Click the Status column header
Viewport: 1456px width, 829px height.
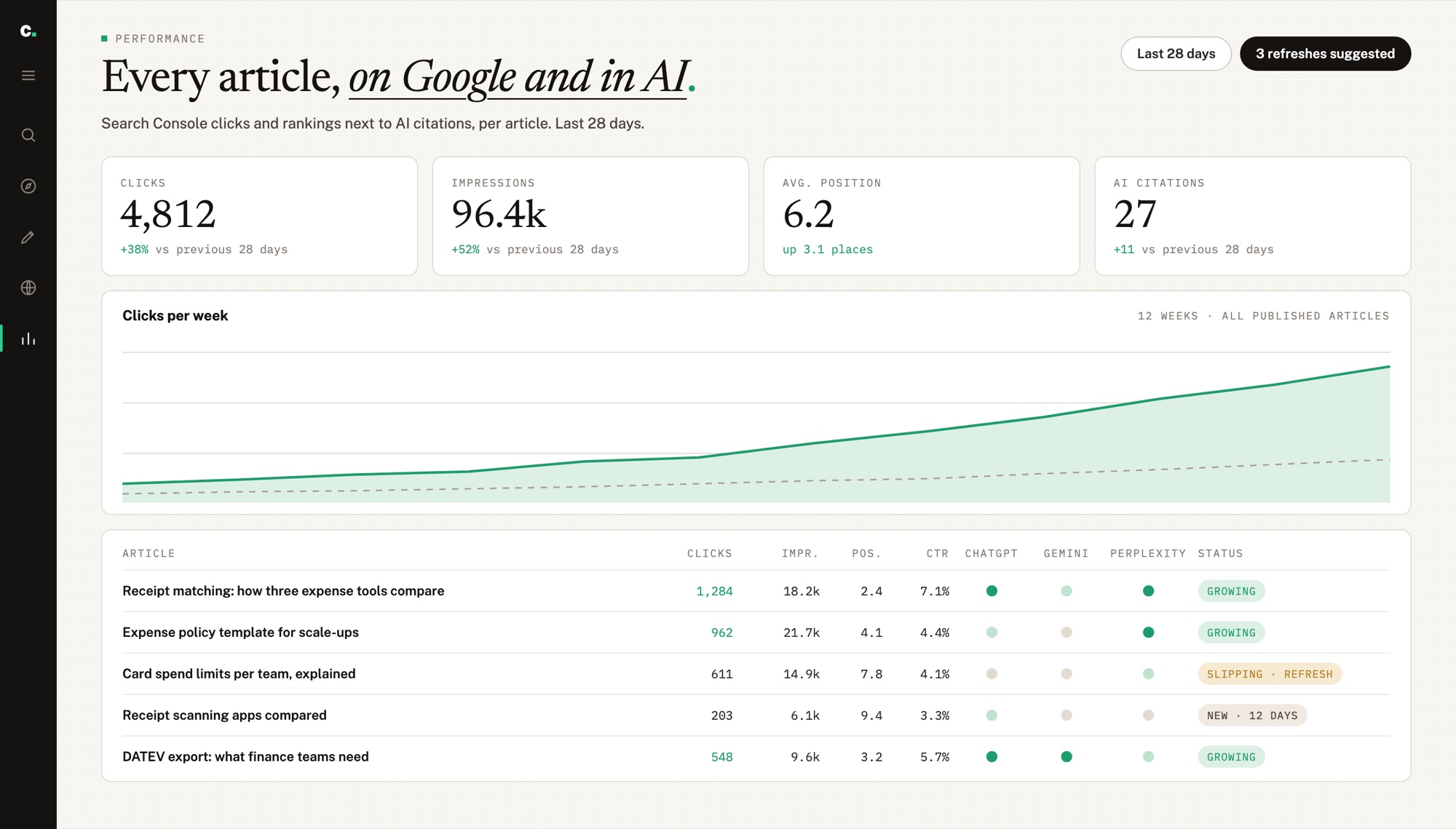[x=1220, y=554]
